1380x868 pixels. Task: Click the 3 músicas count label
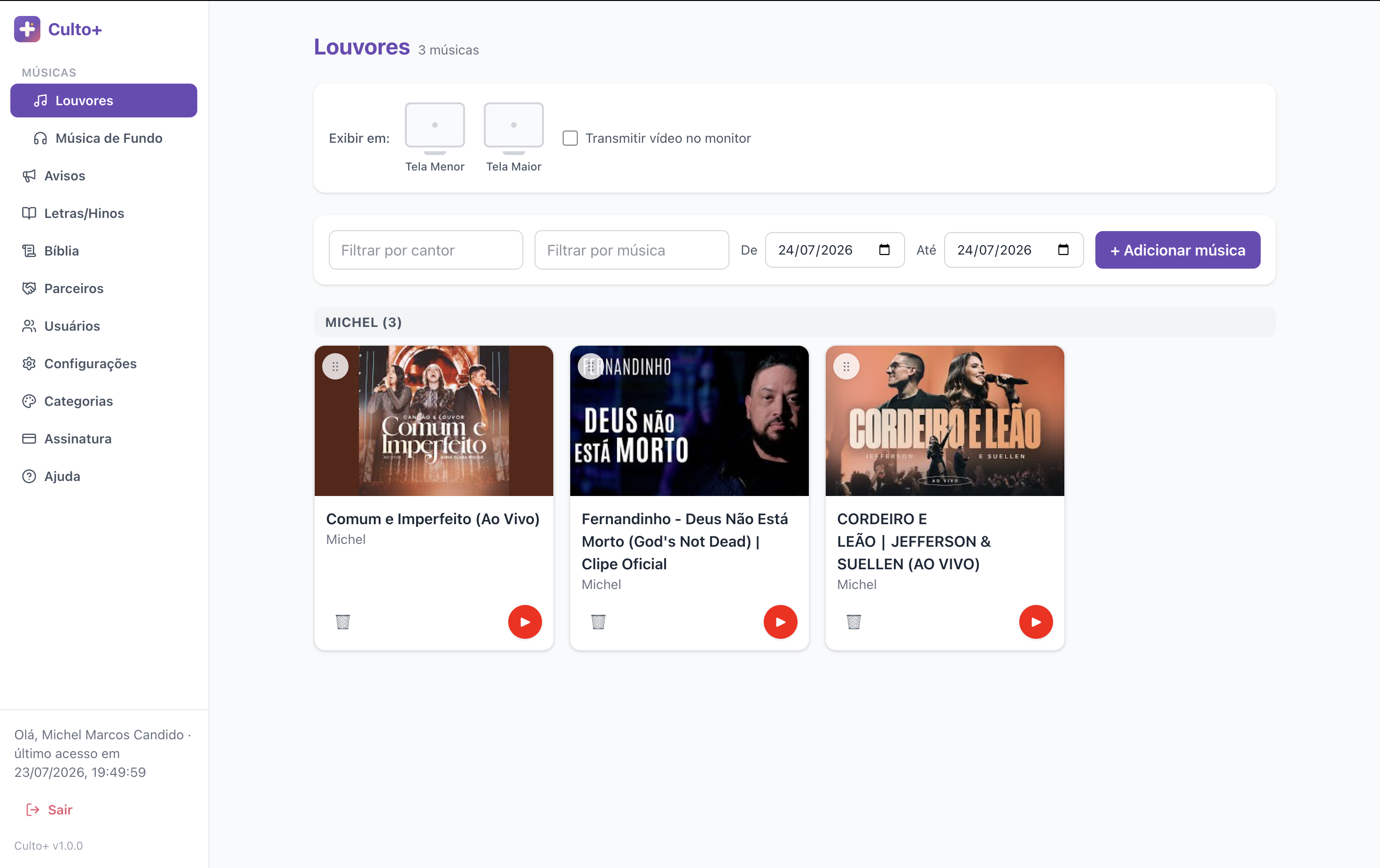coord(448,50)
